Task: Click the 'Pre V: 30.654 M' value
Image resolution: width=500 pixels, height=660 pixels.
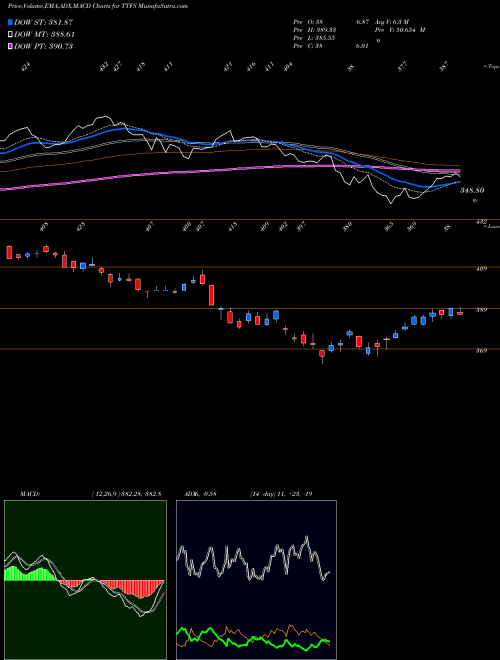Action: click(400, 30)
